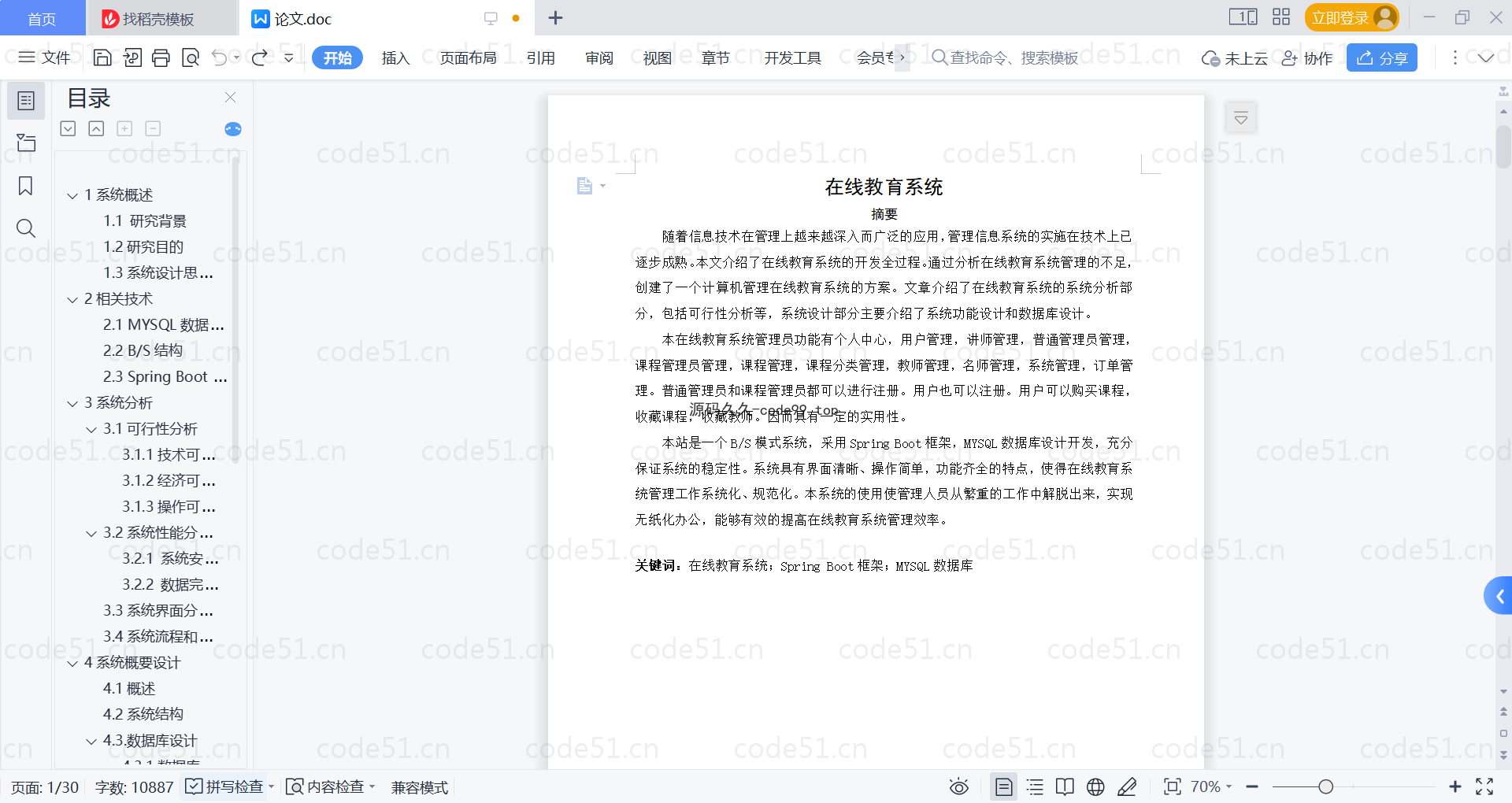The height and width of the screenshot is (803, 1512).
Task: Click the Print icon
Action: pos(161,57)
